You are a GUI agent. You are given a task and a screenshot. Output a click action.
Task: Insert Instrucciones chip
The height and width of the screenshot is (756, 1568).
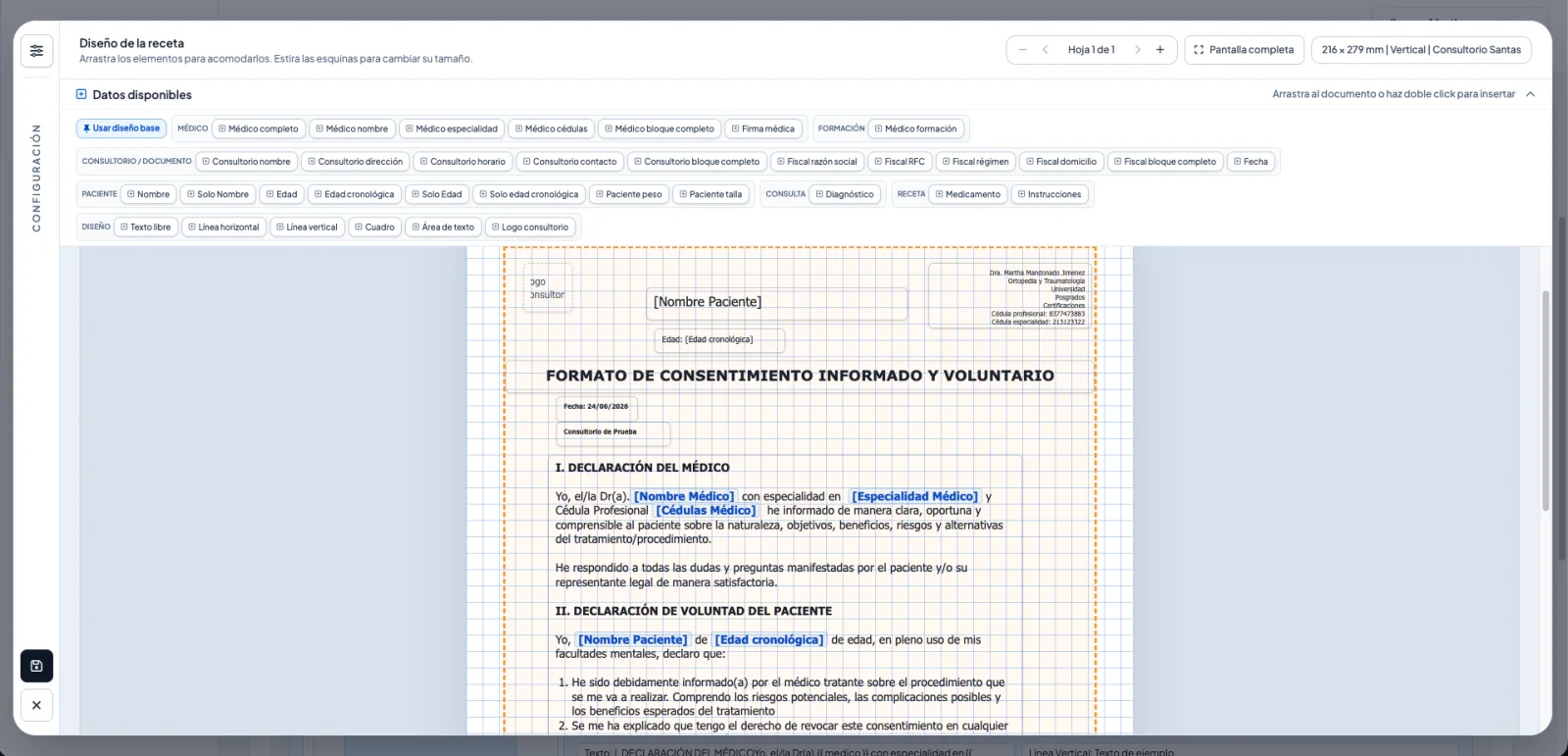pyautogui.click(x=1050, y=194)
